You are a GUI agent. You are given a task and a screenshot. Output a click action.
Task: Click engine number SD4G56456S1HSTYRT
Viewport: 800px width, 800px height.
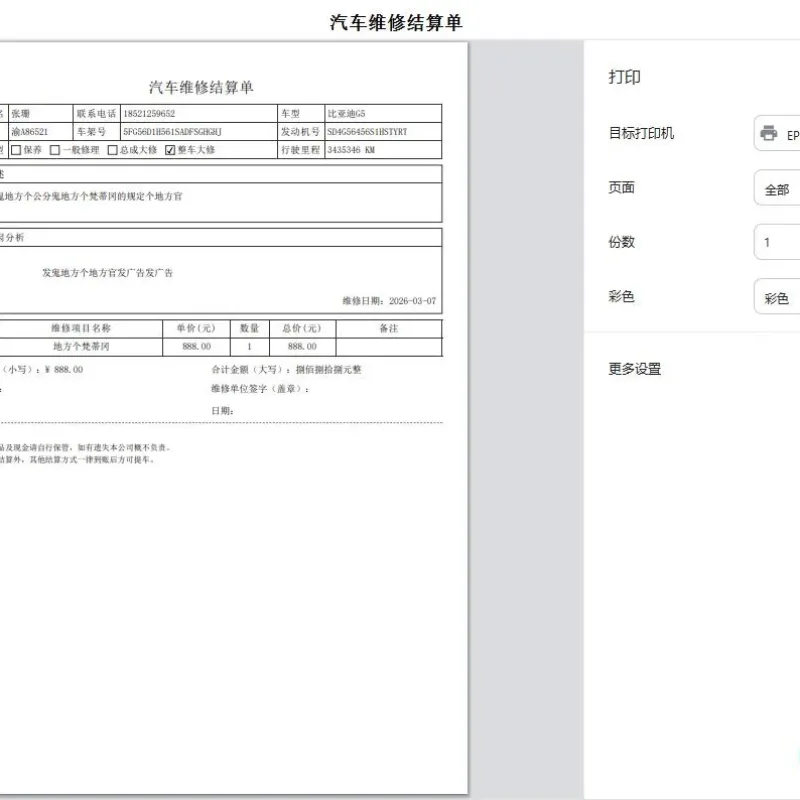pyautogui.click(x=367, y=132)
